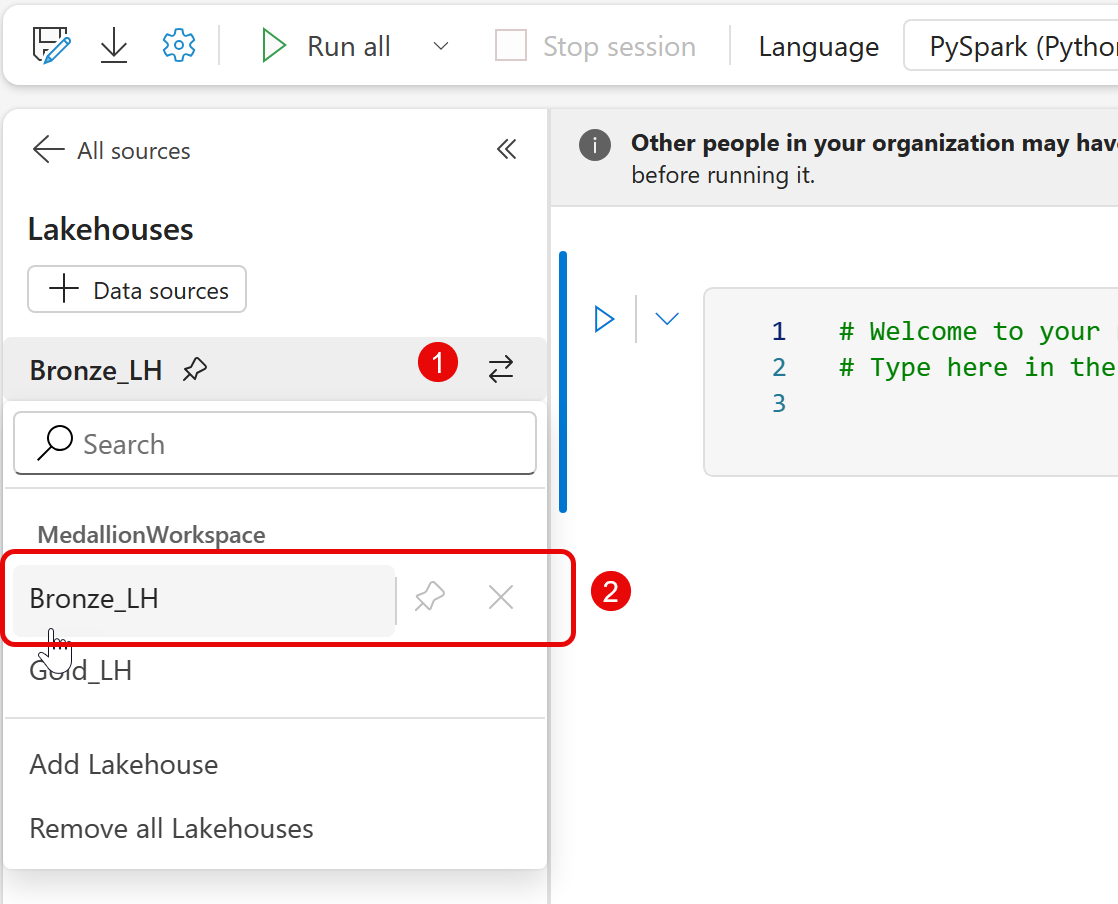
Task: Click the download arrow icon
Action: (x=114, y=46)
